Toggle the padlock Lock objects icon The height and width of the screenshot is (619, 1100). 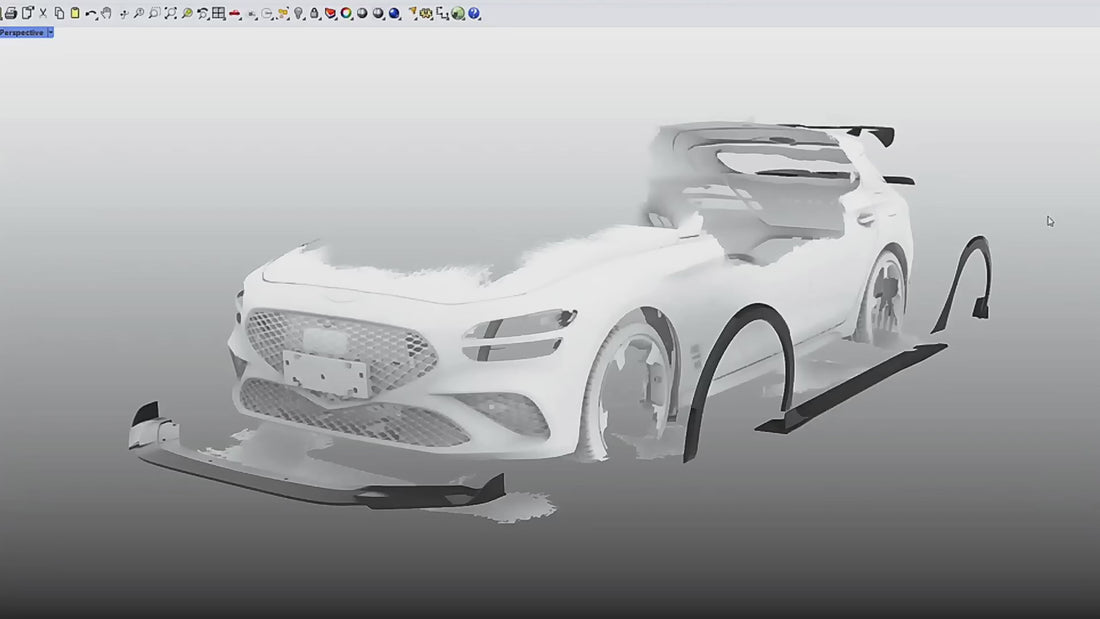click(314, 13)
